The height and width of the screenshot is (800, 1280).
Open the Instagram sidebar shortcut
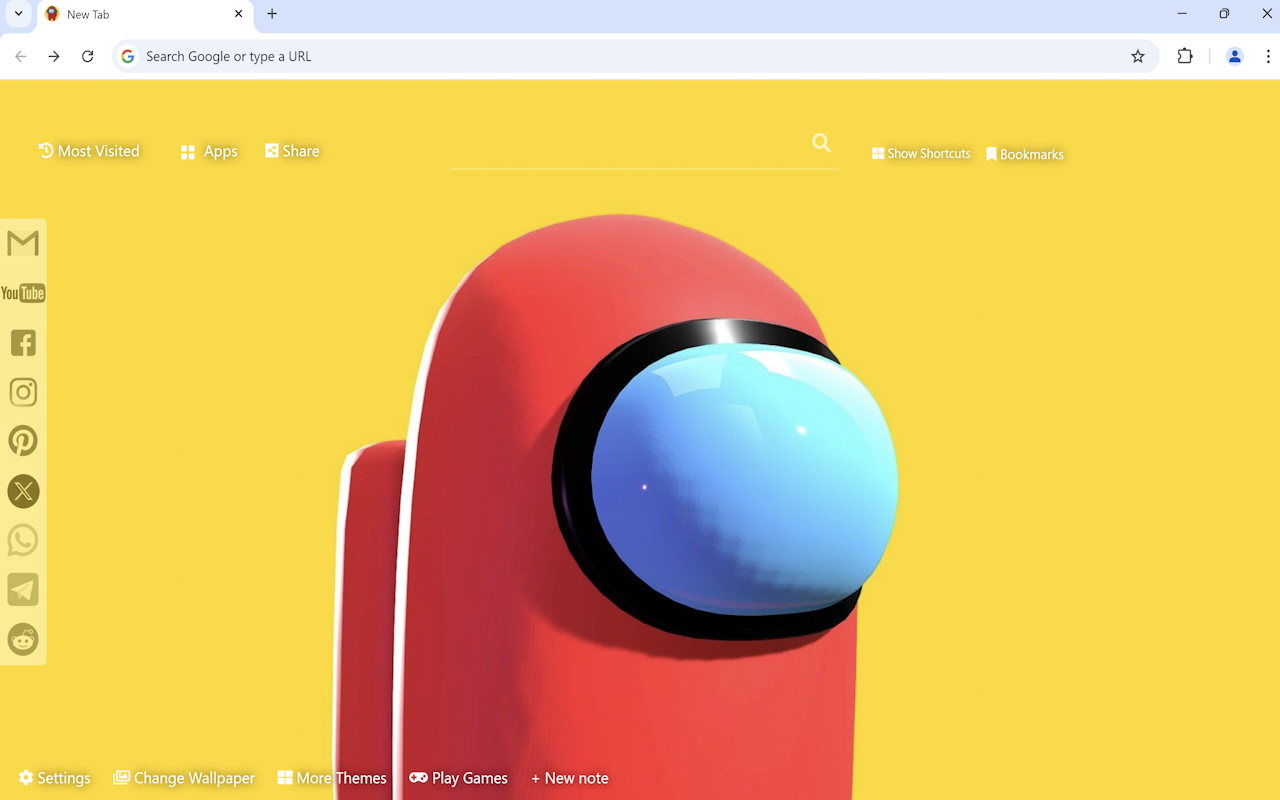tap(23, 392)
